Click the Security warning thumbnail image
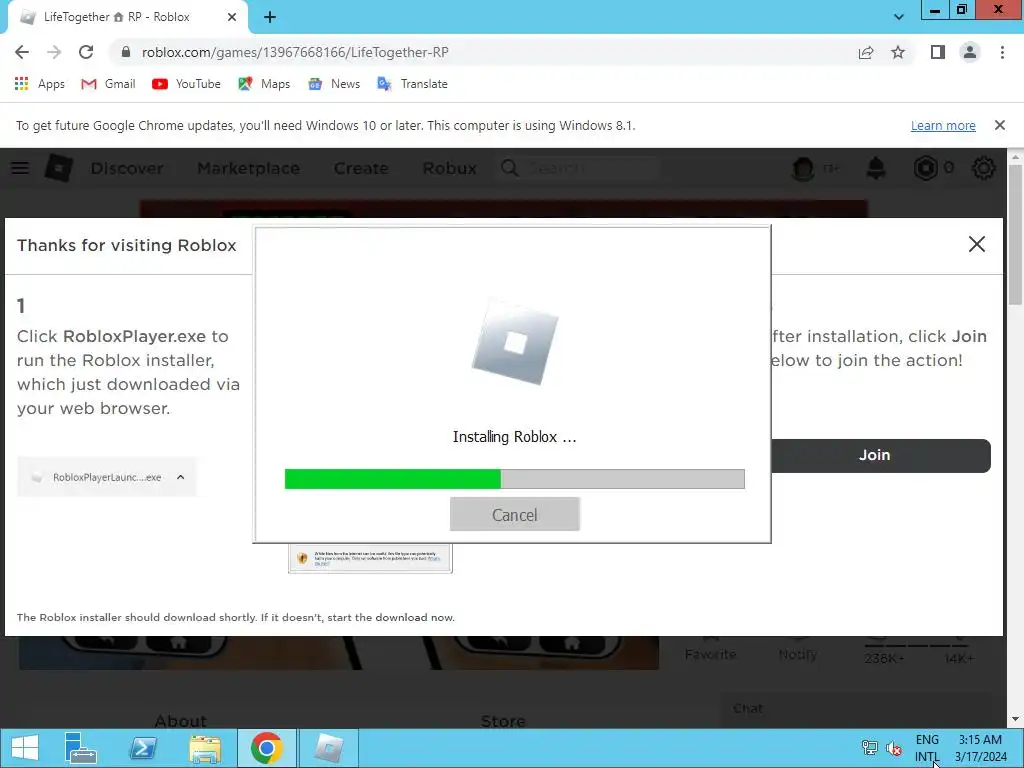 [x=370, y=558]
